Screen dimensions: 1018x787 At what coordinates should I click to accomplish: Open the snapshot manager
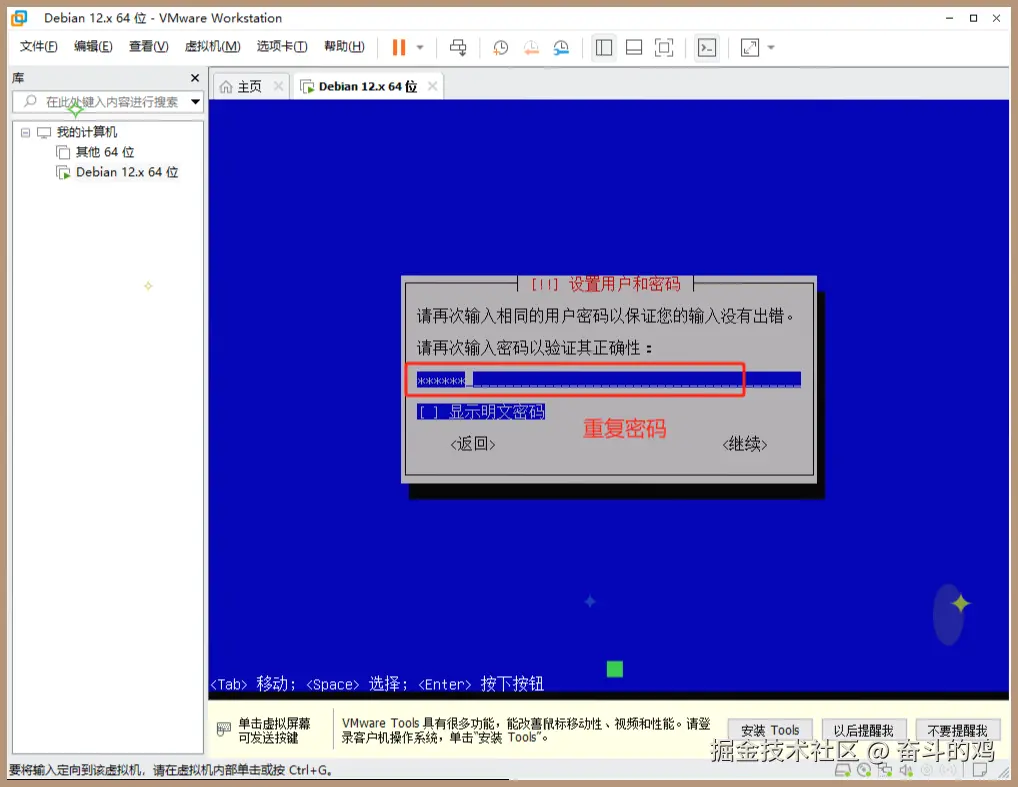tap(561, 47)
